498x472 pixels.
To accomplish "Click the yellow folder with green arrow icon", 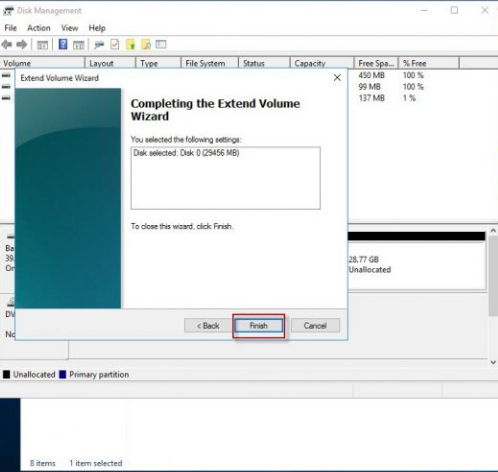I will pos(130,44).
